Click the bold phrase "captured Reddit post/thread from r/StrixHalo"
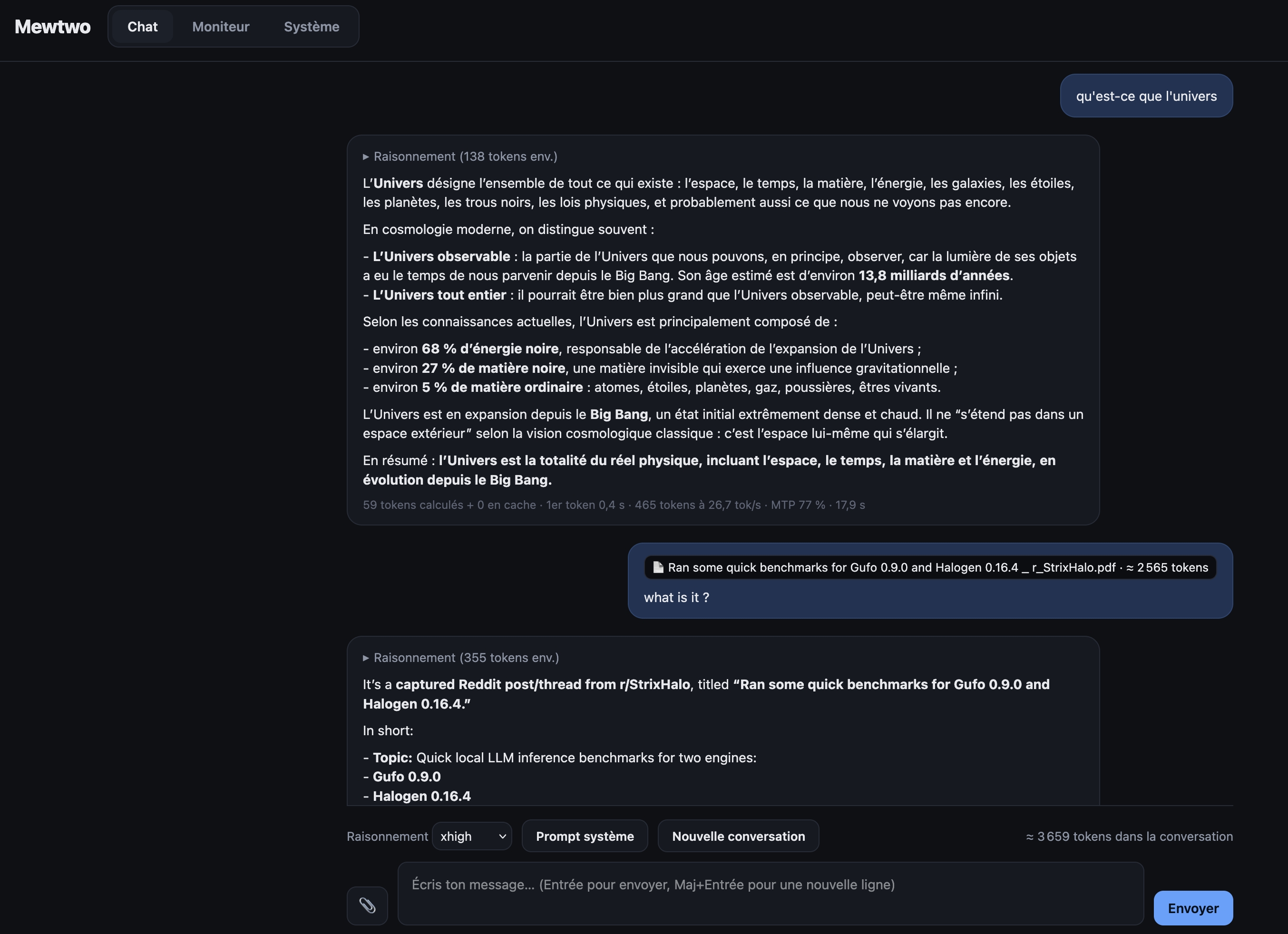This screenshot has width=1288, height=934. (x=542, y=685)
